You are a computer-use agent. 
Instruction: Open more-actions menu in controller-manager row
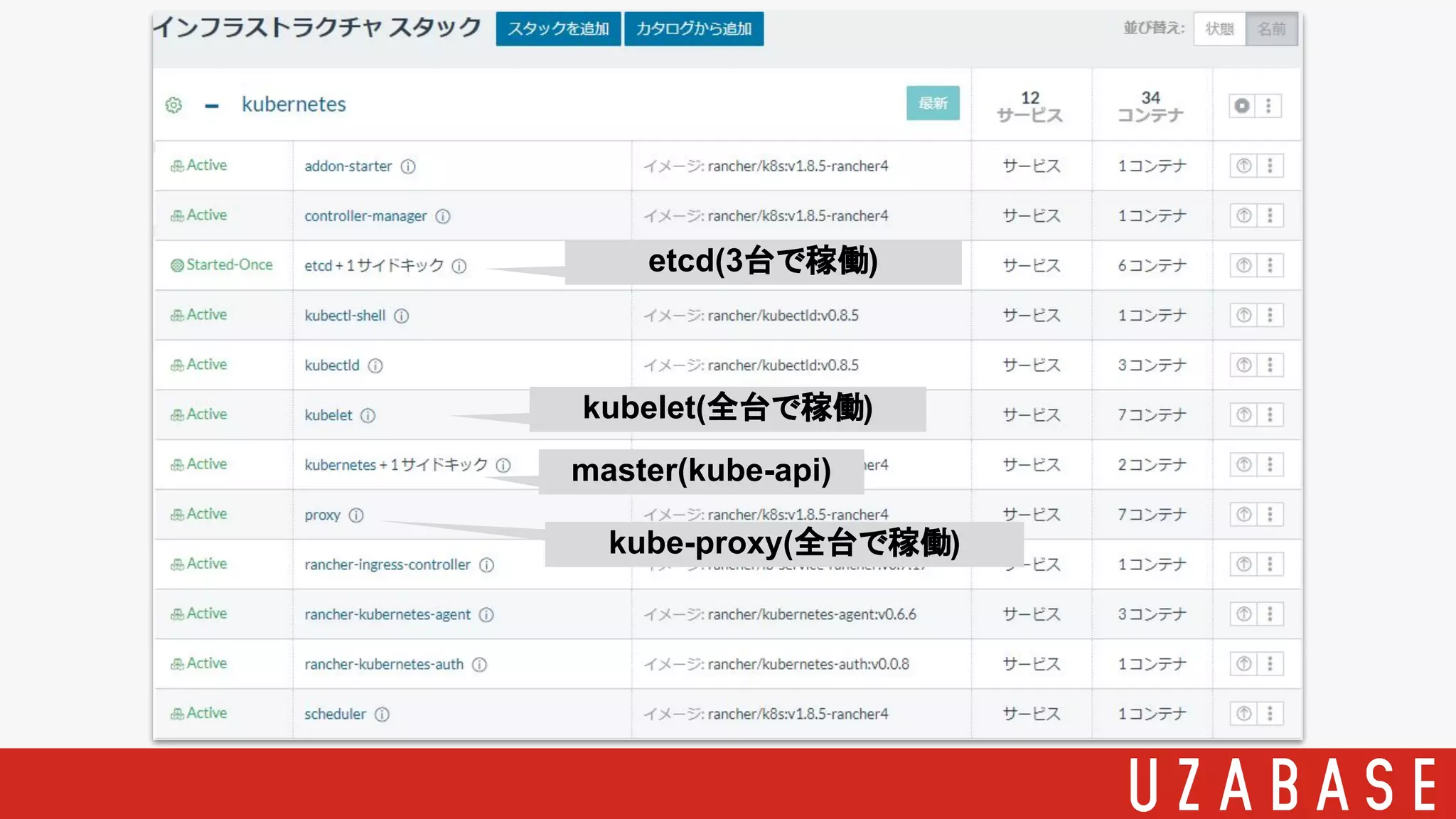1270,215
